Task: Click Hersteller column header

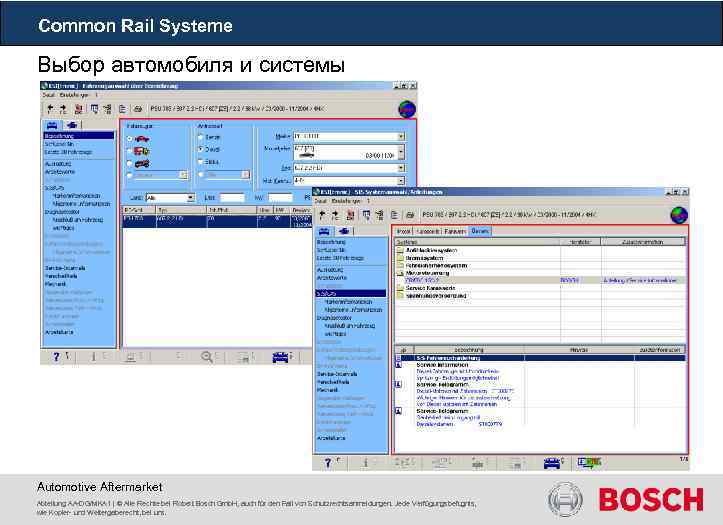Action: pos(581,242)
